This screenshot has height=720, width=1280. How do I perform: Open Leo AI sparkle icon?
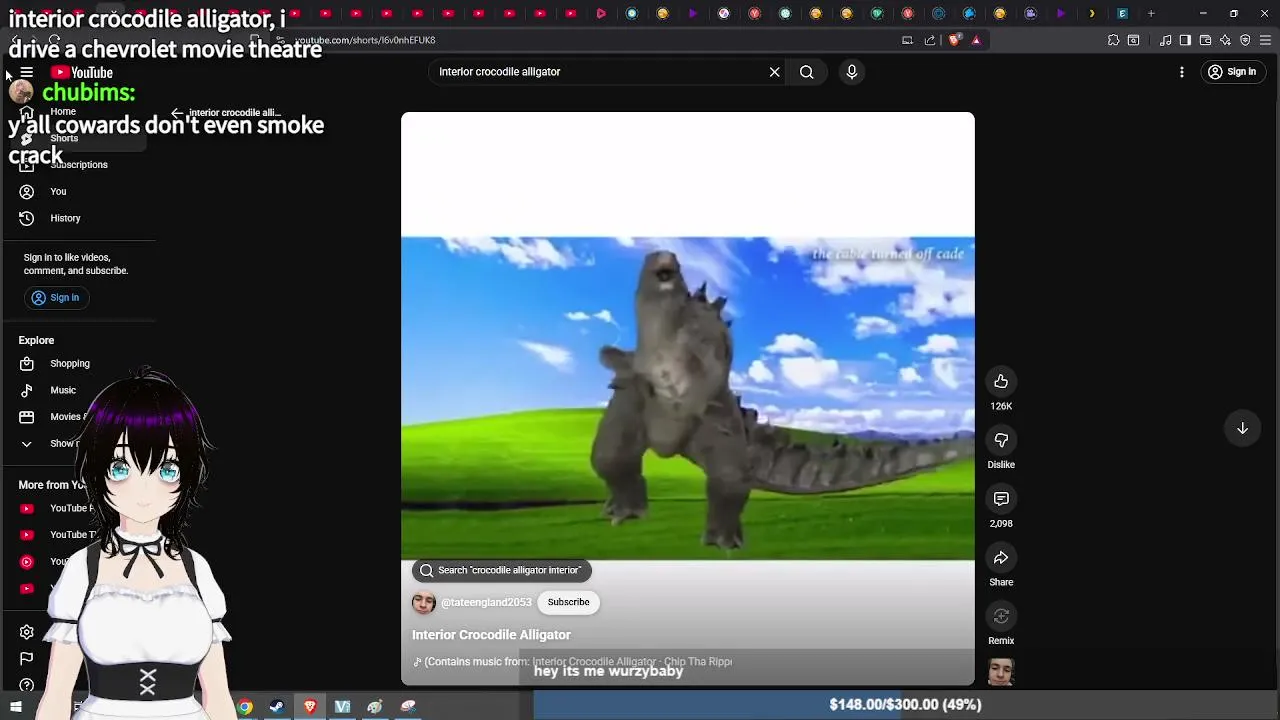click(1225, 40)
